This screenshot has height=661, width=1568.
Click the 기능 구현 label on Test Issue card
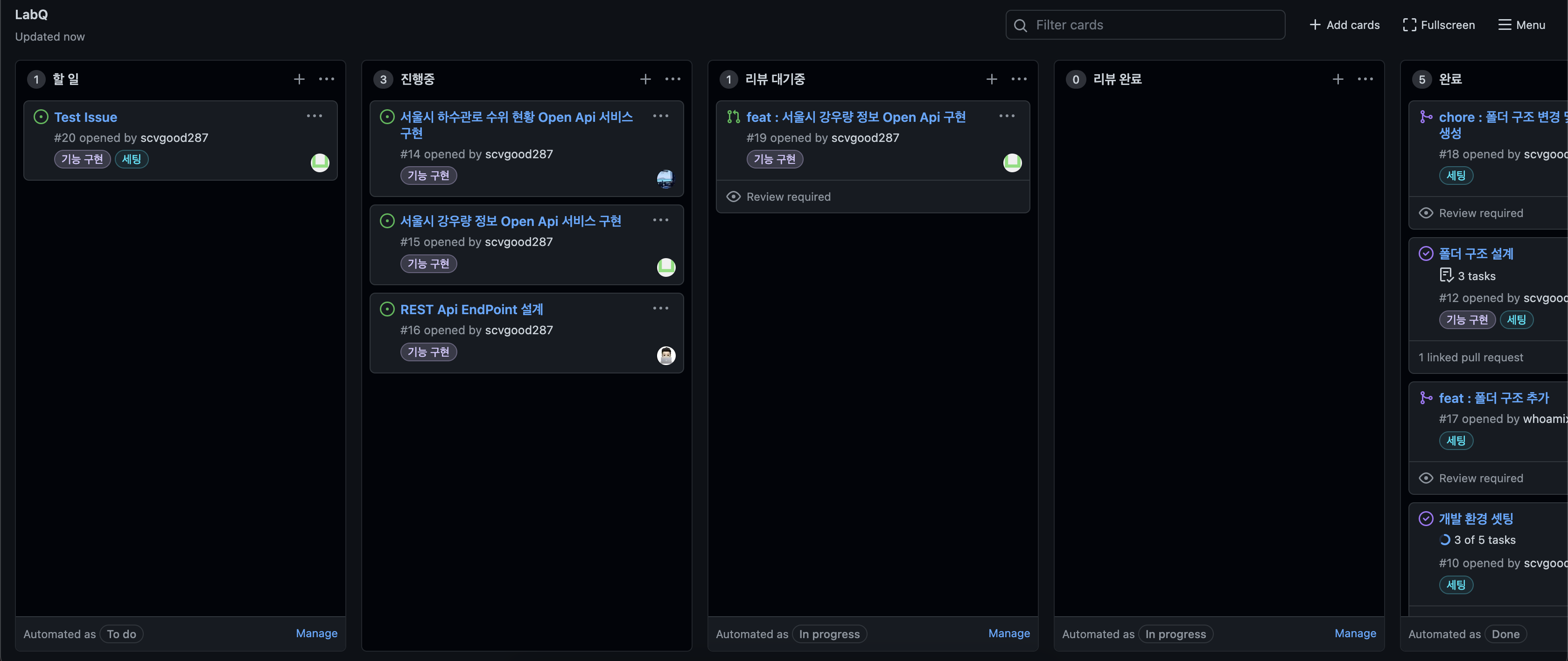click(x=82, y=160)
